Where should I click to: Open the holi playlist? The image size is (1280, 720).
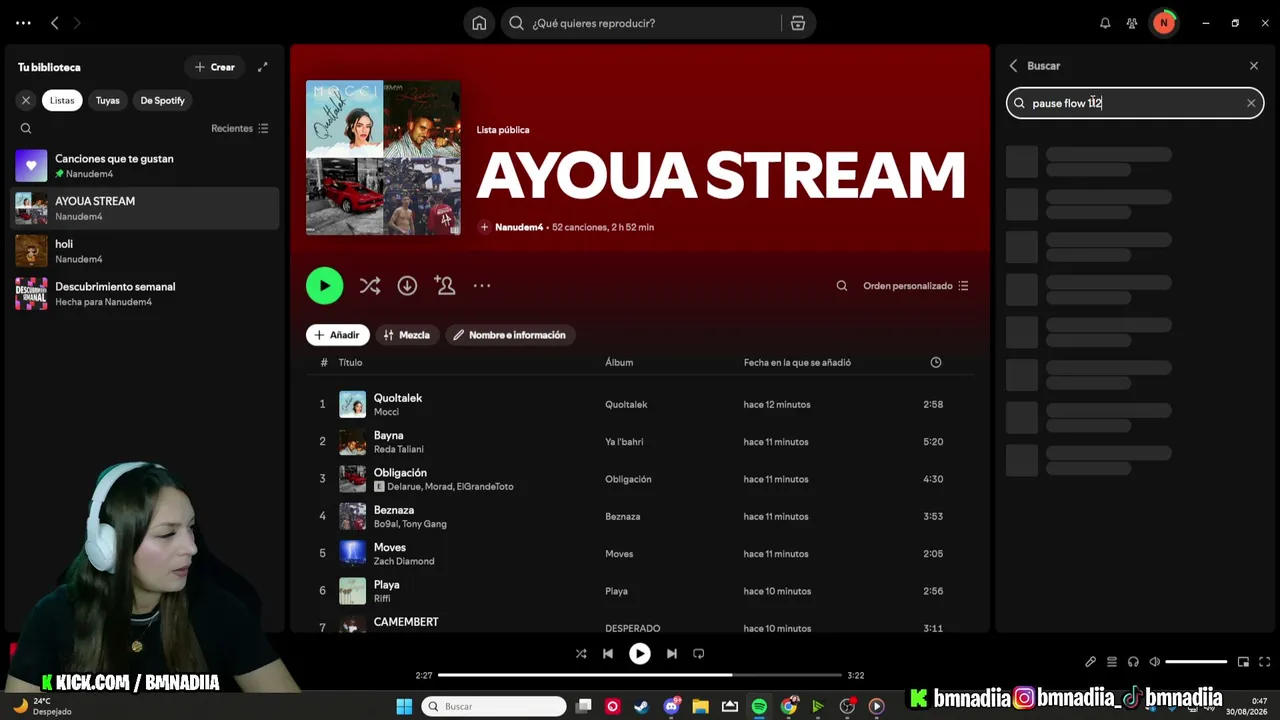[145, 251]
